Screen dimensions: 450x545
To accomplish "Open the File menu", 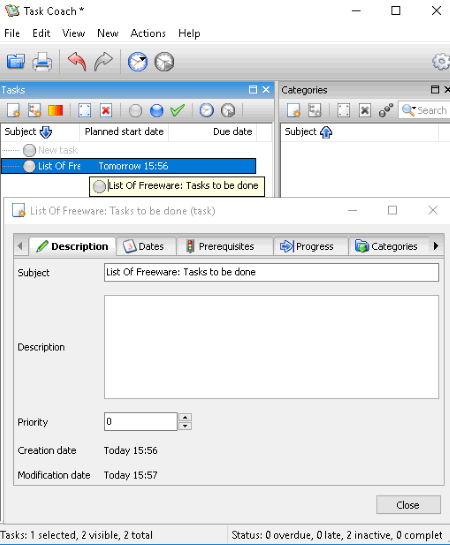I will [12, 33].
